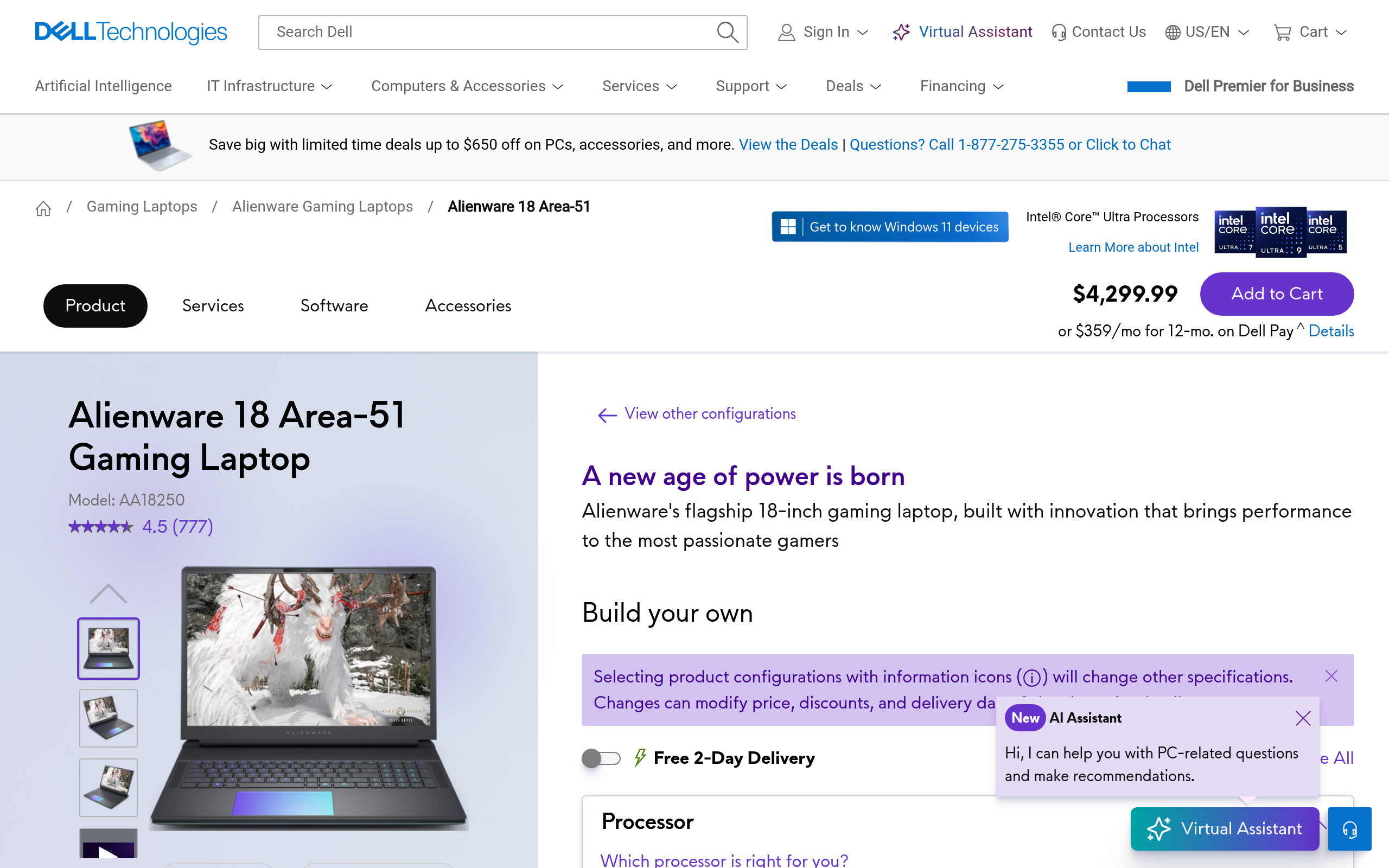Click the blue headset support icon

click(1349, 828)
